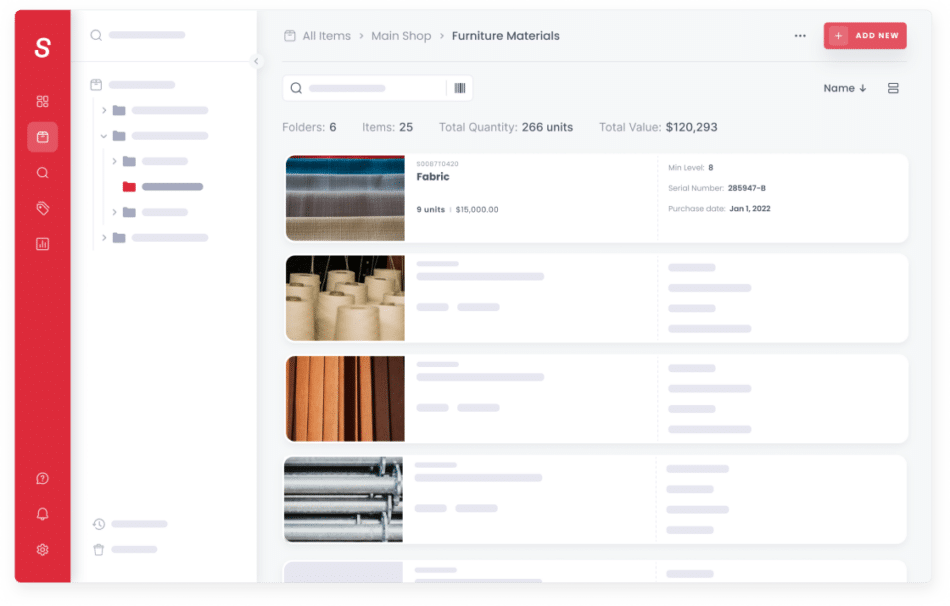Go to All Items breadcrumb
This screenshot has width=950, height=606.
pyautogui.click(x=326, y=36)
